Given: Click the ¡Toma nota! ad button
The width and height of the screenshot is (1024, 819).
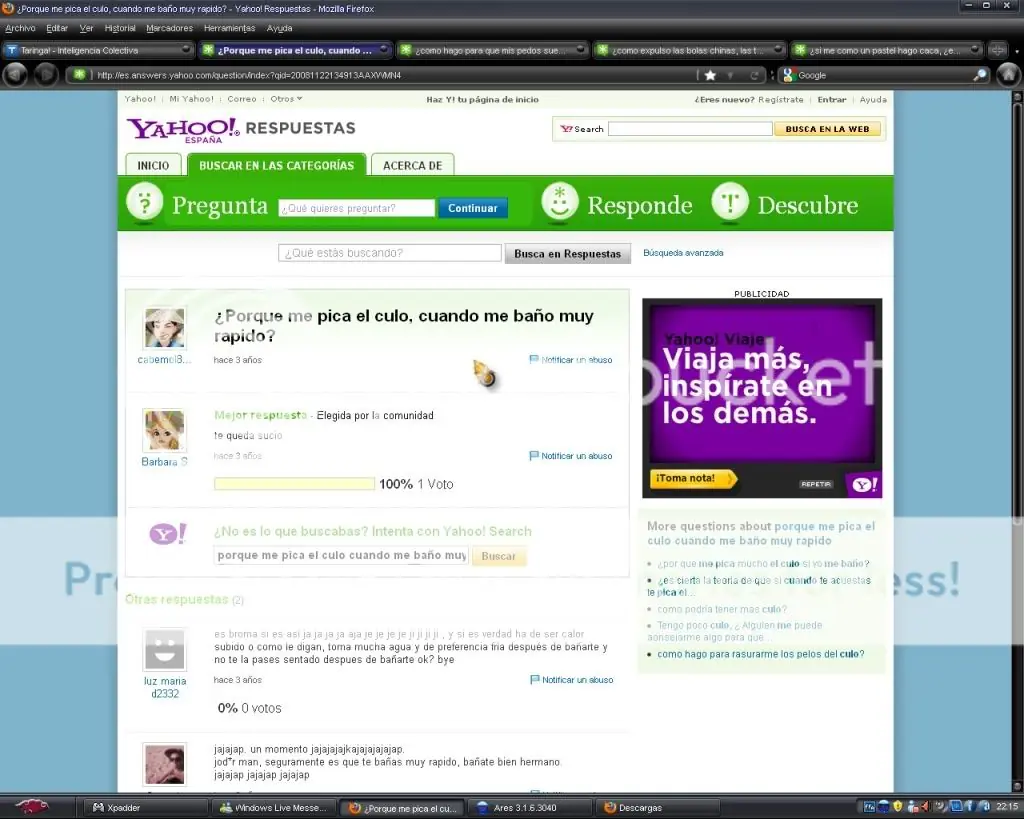Looking at the screenshot, I should click(693, 479).
